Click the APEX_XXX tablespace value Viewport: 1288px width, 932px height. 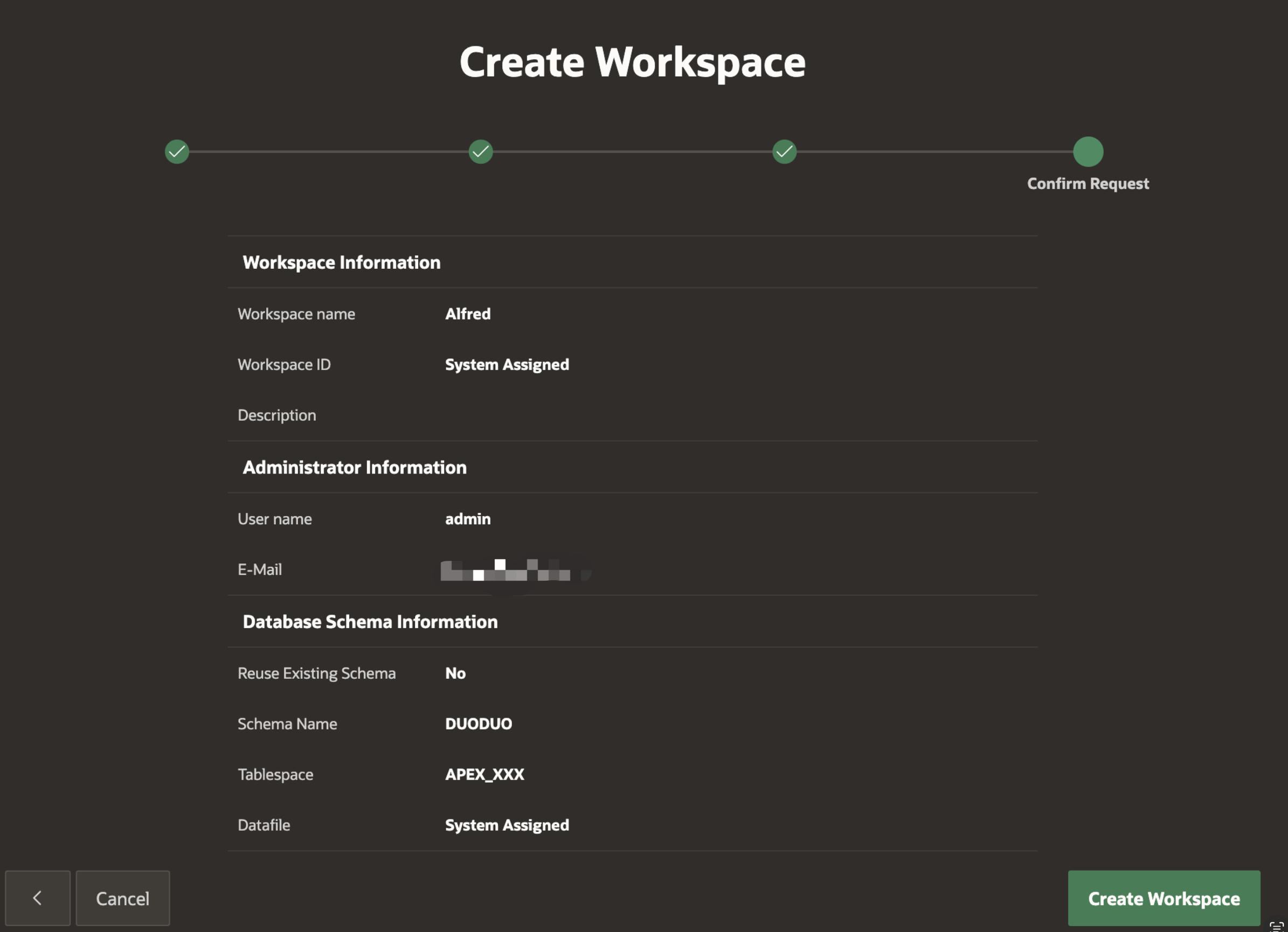(484, 774)
